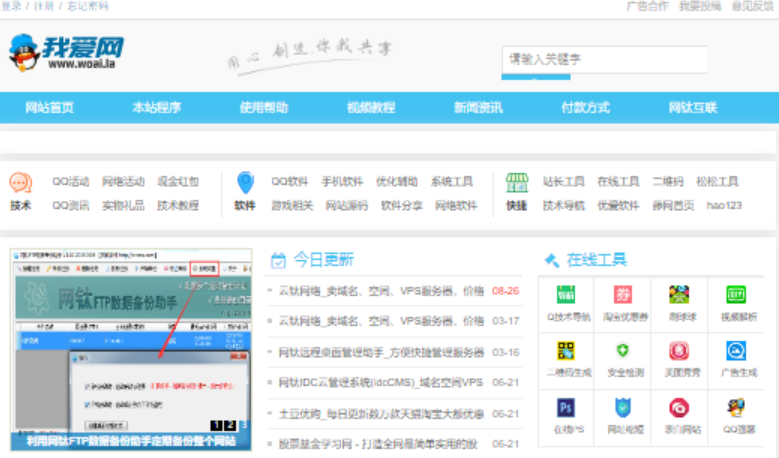This screenshot has width=779, height=458.
Task: Launch the 安全检测 security shield icon
Action: 622,352
